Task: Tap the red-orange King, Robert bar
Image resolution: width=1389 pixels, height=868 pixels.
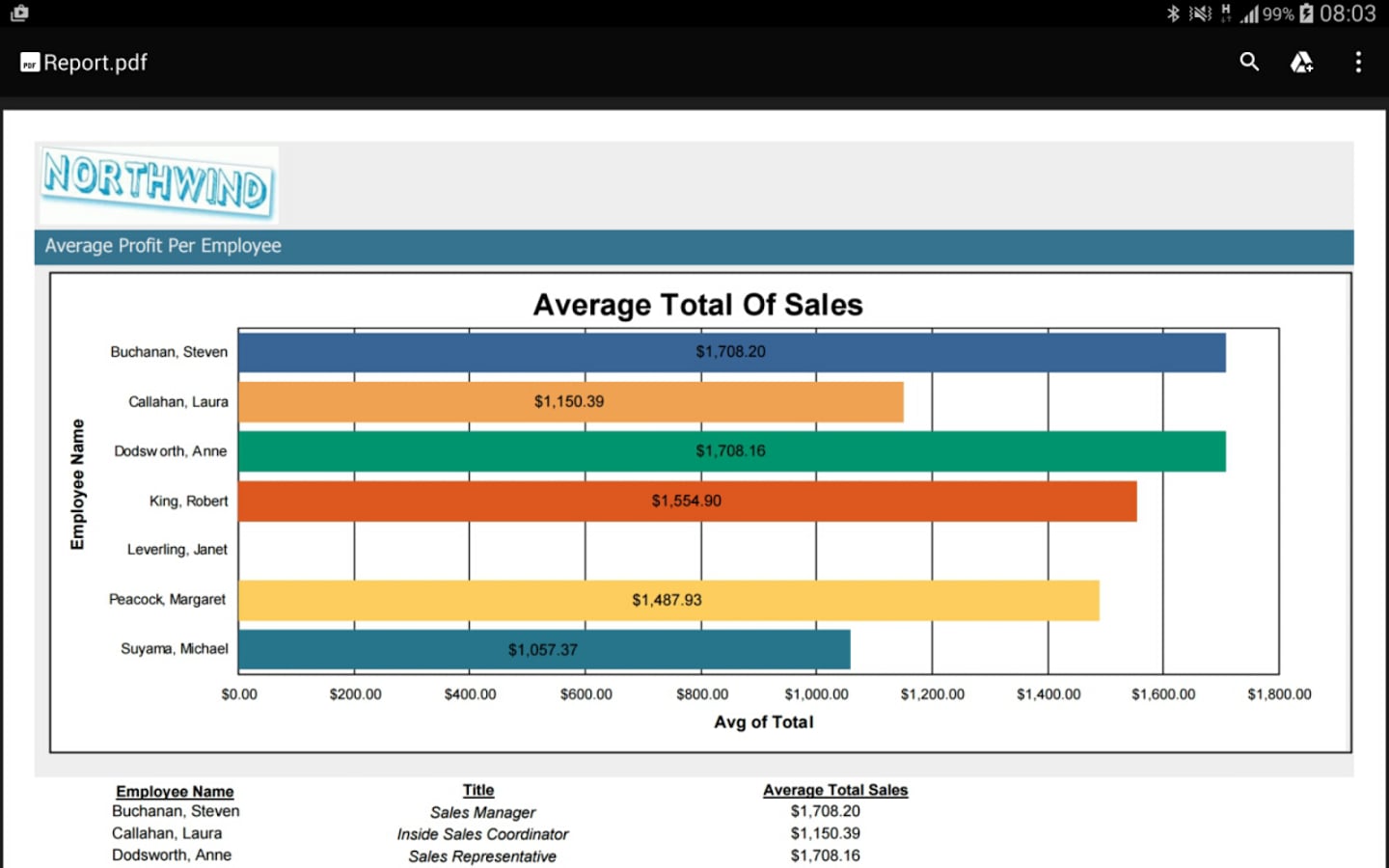Action: (688, 502)
